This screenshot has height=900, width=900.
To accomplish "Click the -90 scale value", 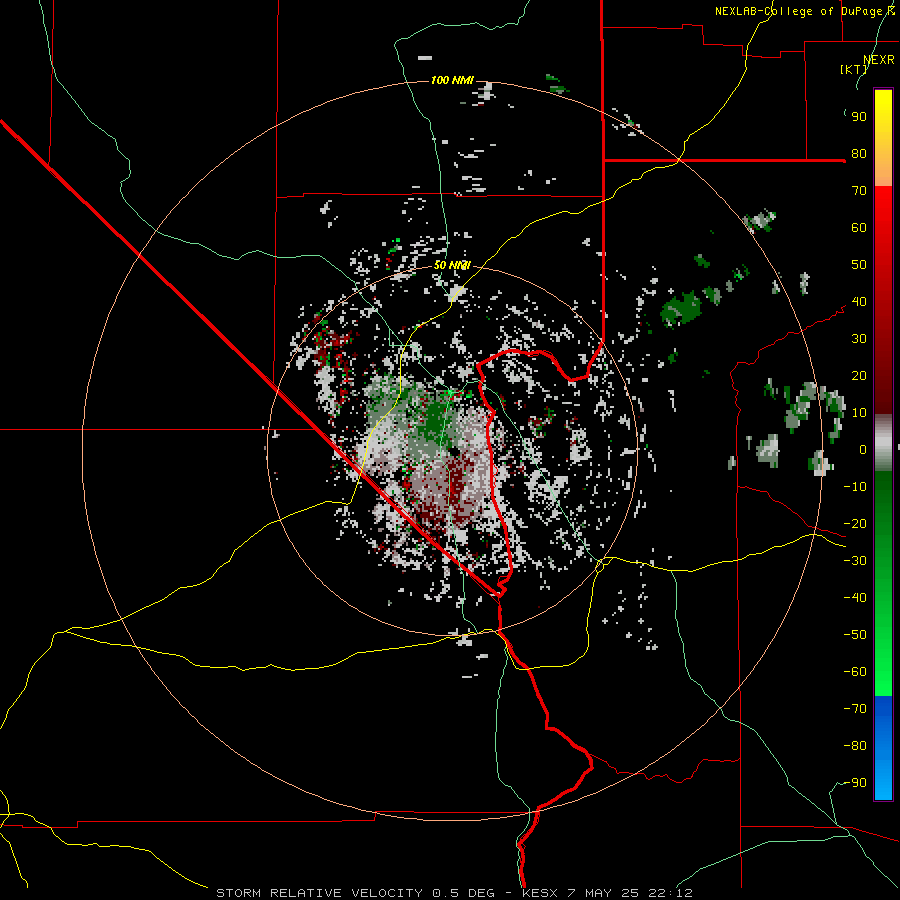I will pyautogui.click(x=855, y=783).
